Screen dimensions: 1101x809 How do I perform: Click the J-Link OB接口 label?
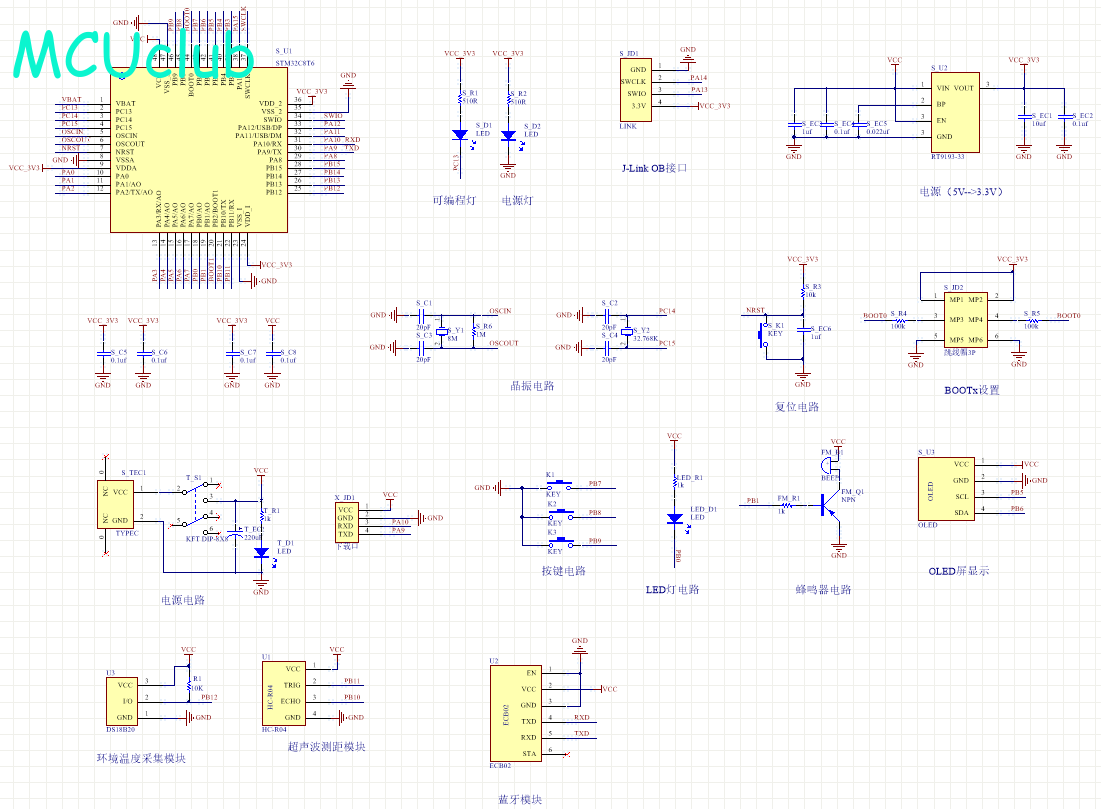point(654,169)
